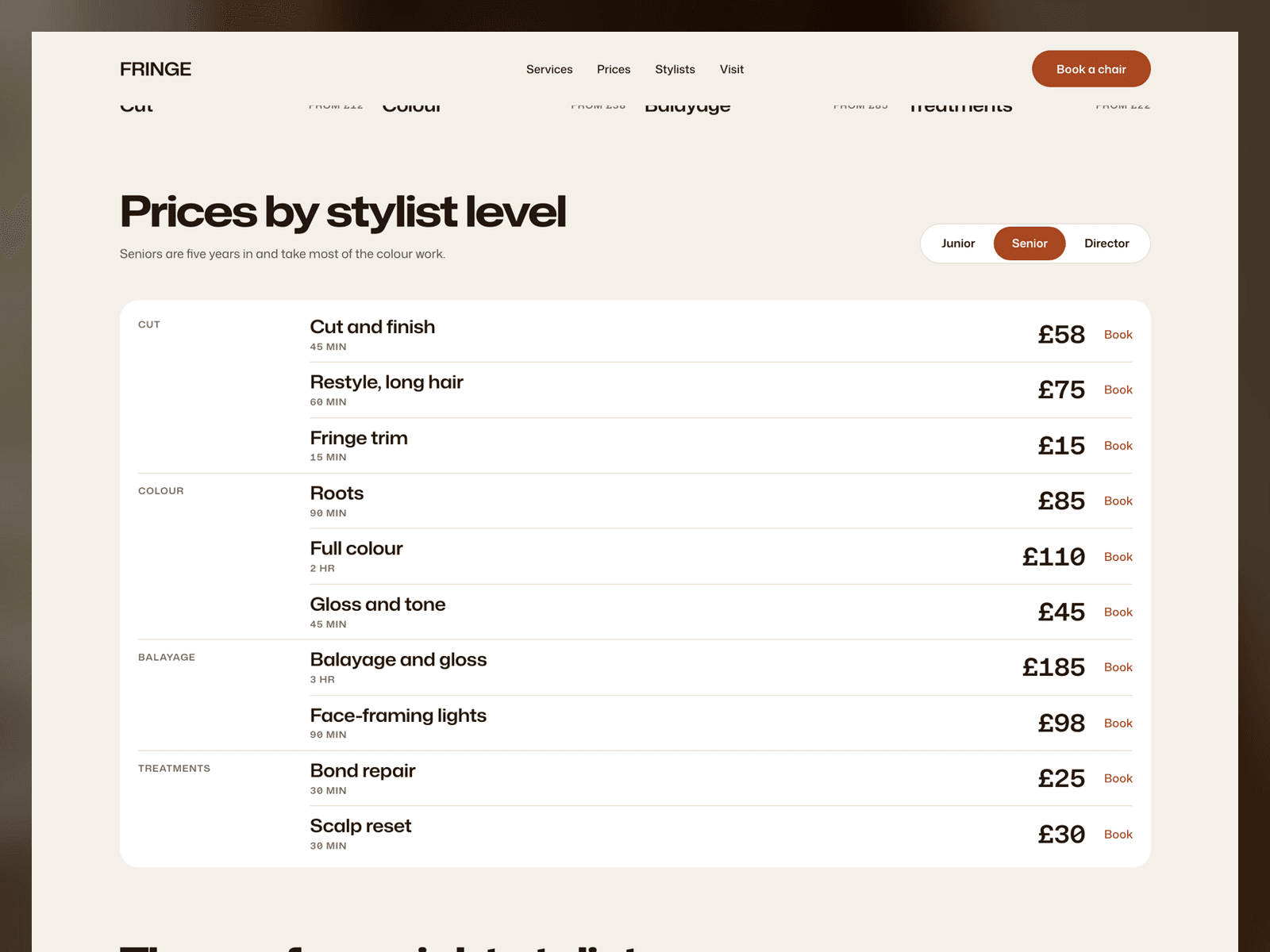This screenshot has width=1270, height=952.
Task: Click the Book a chair button
Action: pos(1091,69)
